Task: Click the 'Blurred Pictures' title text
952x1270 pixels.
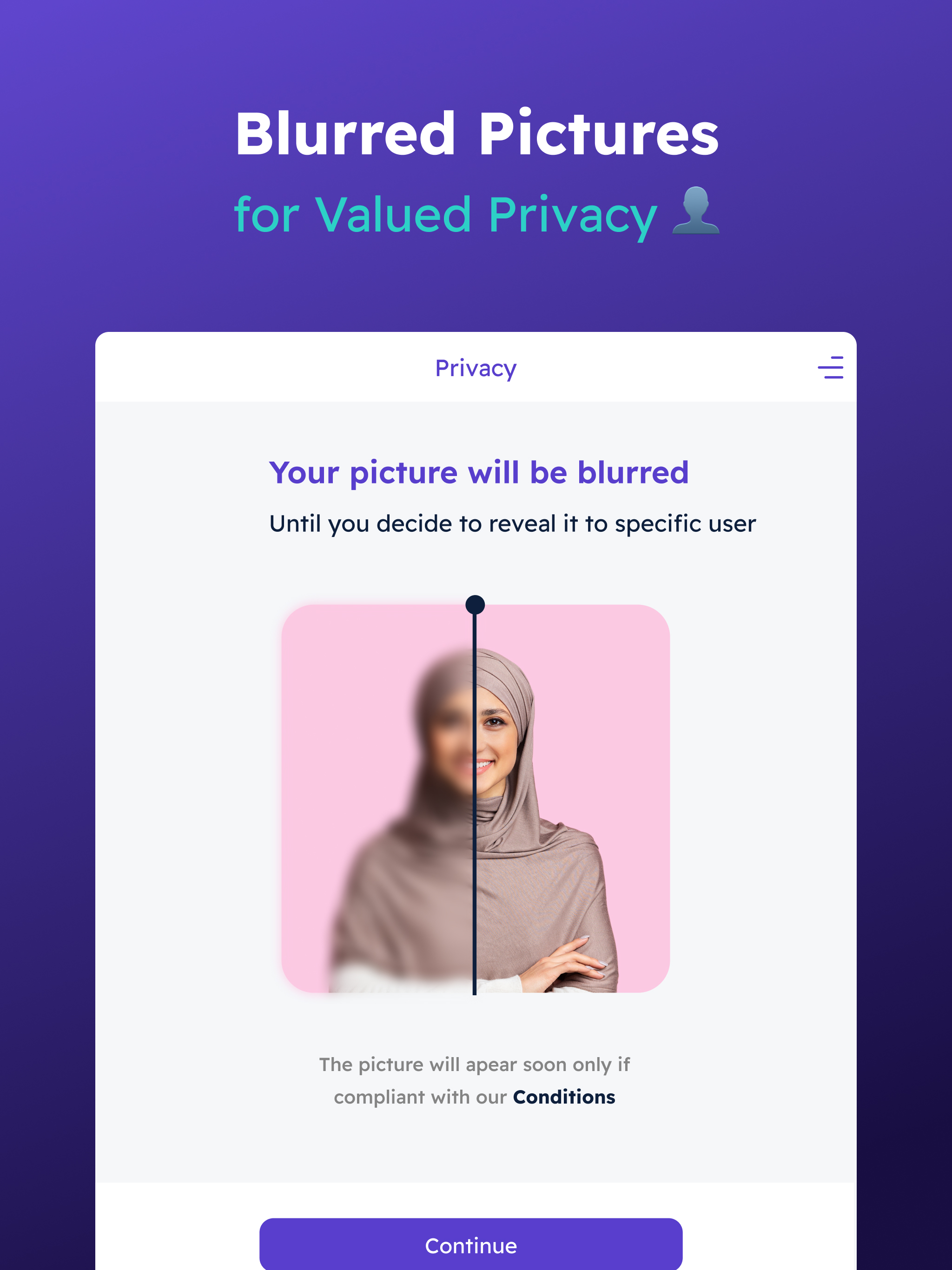Action: pos(476,134)
